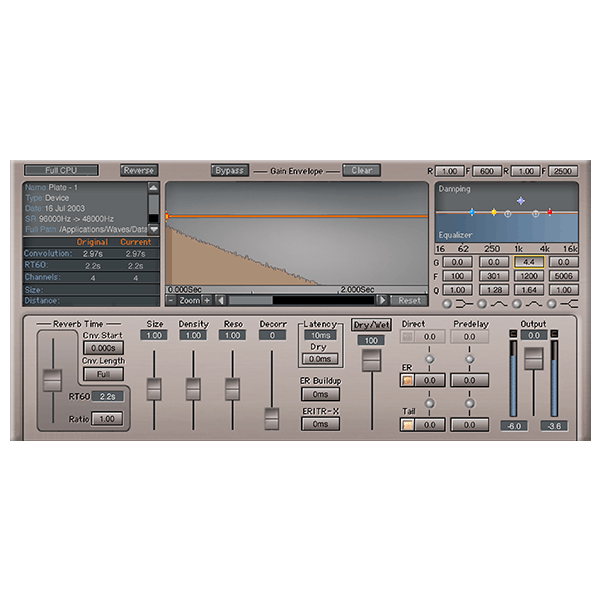Click the EQ Q 1.28 field
This screenshot has width=600, height=600.
click(x=494, y=290)
